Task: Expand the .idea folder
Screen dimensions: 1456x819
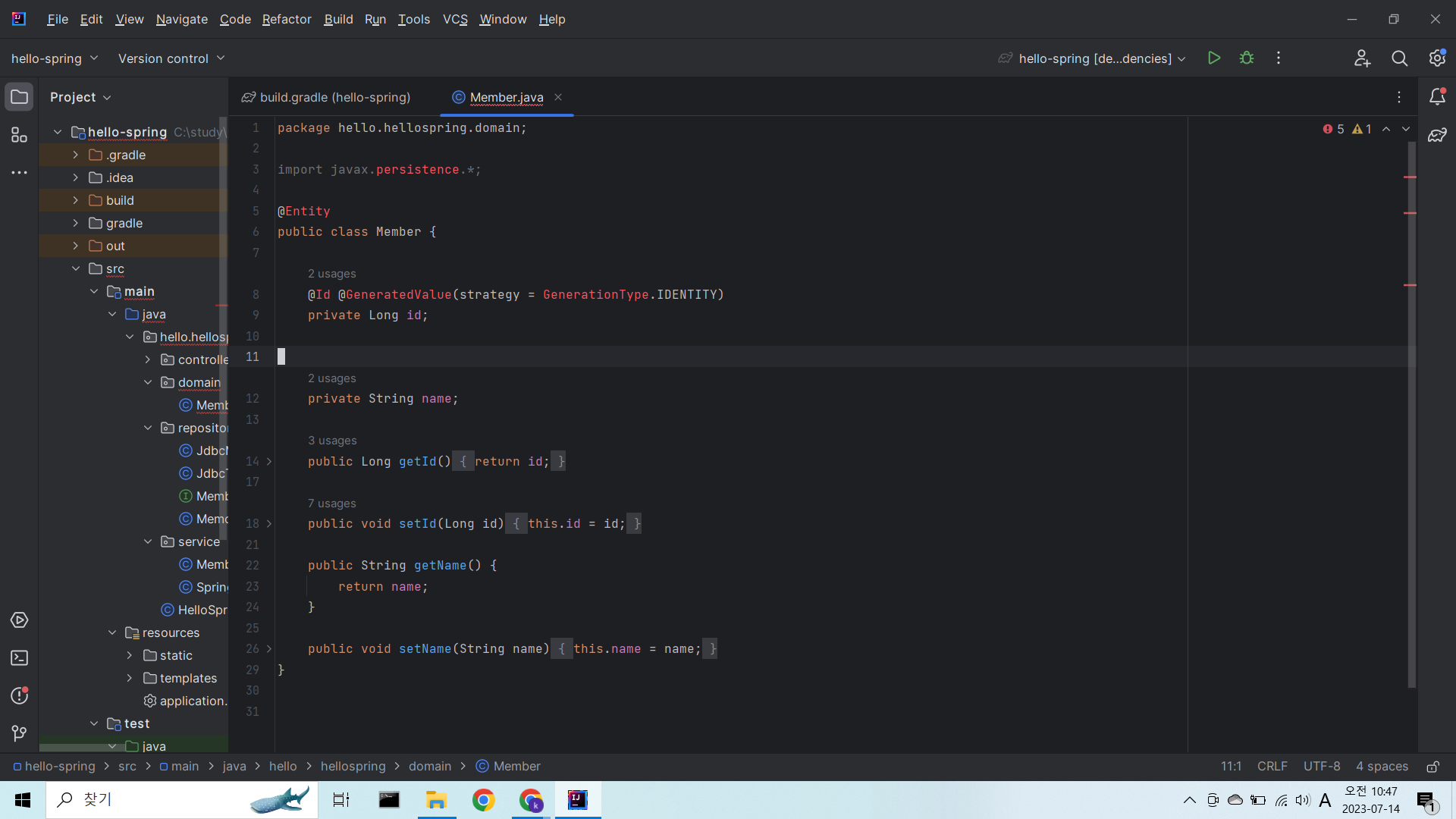Action: 75,177
